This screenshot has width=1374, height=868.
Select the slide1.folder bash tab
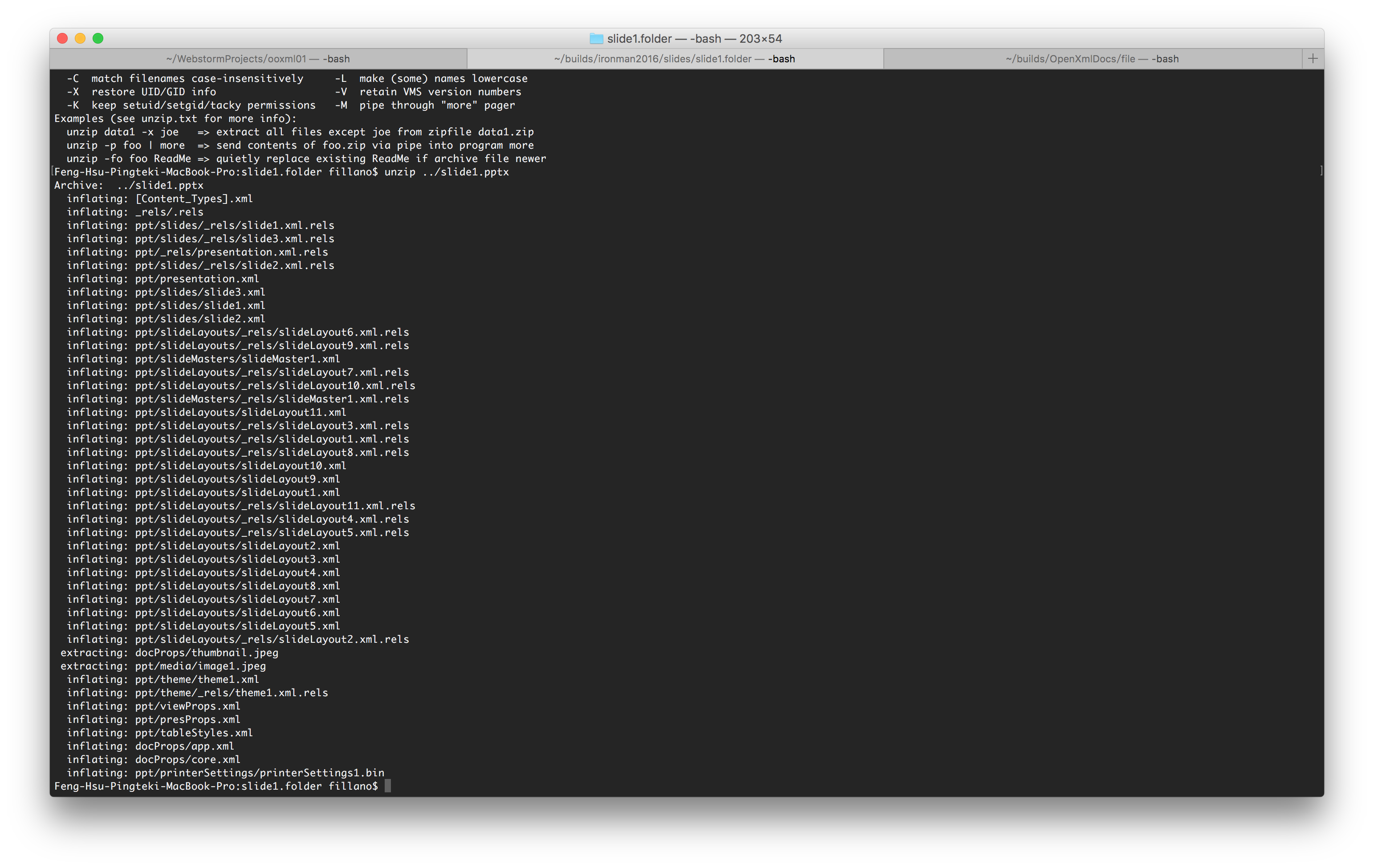click(675, 59)
